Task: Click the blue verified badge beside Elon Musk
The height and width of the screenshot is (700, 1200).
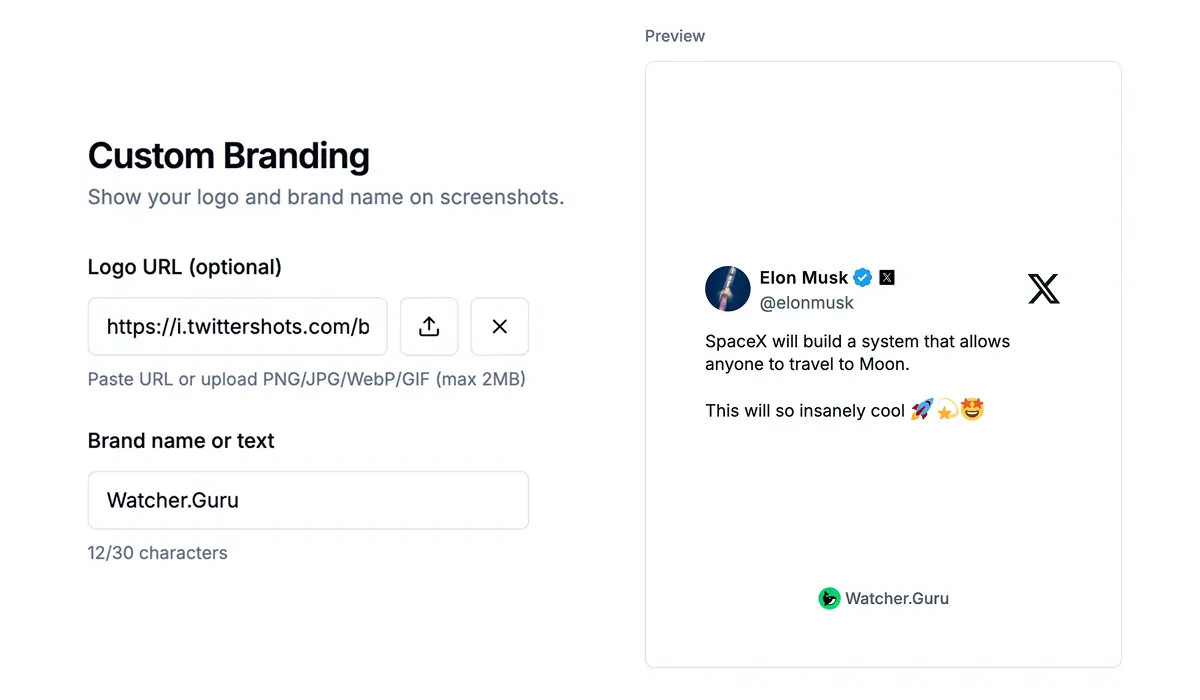Action: click(862, 278)
